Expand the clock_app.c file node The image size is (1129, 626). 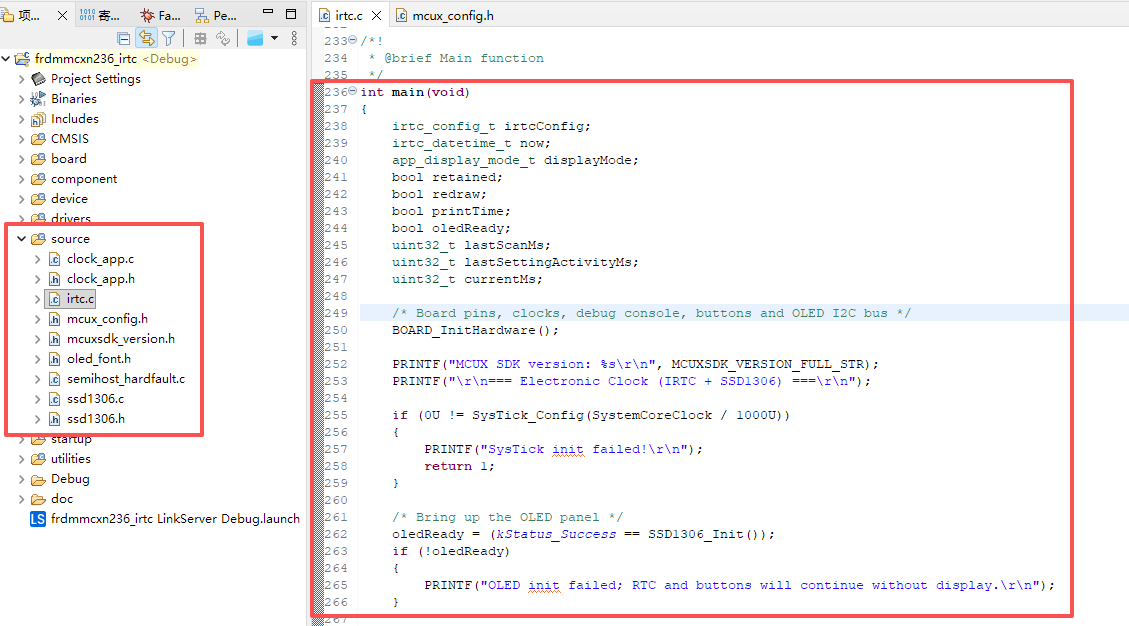pyautogui.click(x=37, y=259)
